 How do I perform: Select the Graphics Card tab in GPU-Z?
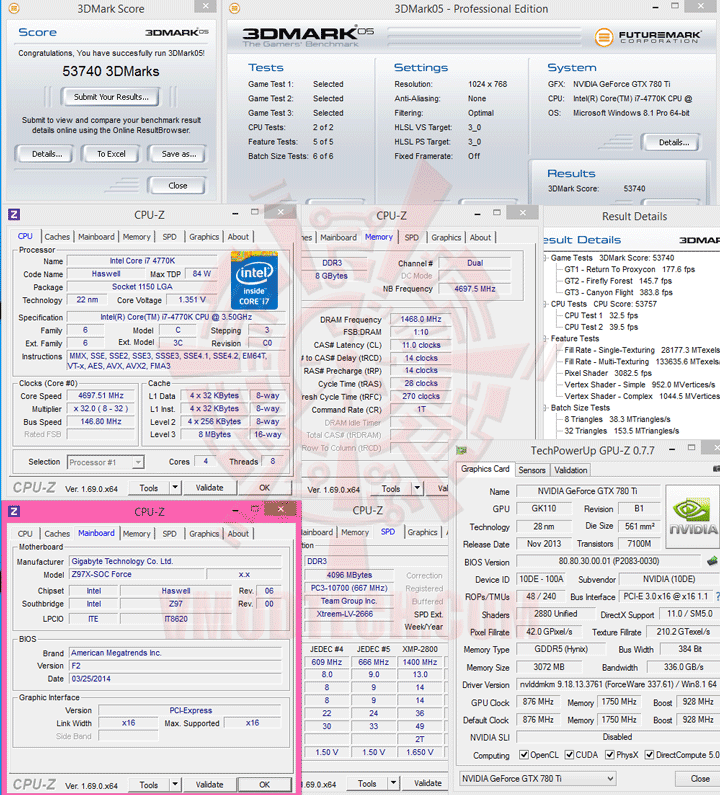[485, 469]
